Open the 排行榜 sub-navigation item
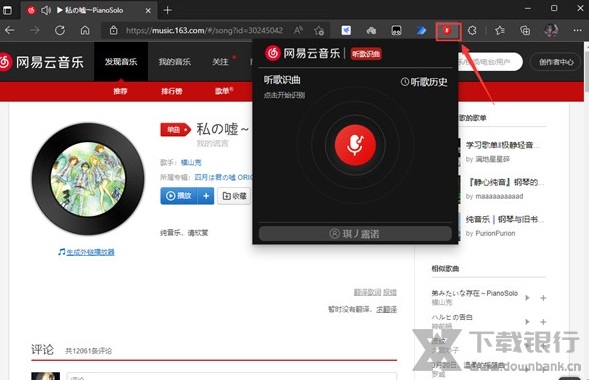This screenshot has height=380, width=589. tap(172, 91)
